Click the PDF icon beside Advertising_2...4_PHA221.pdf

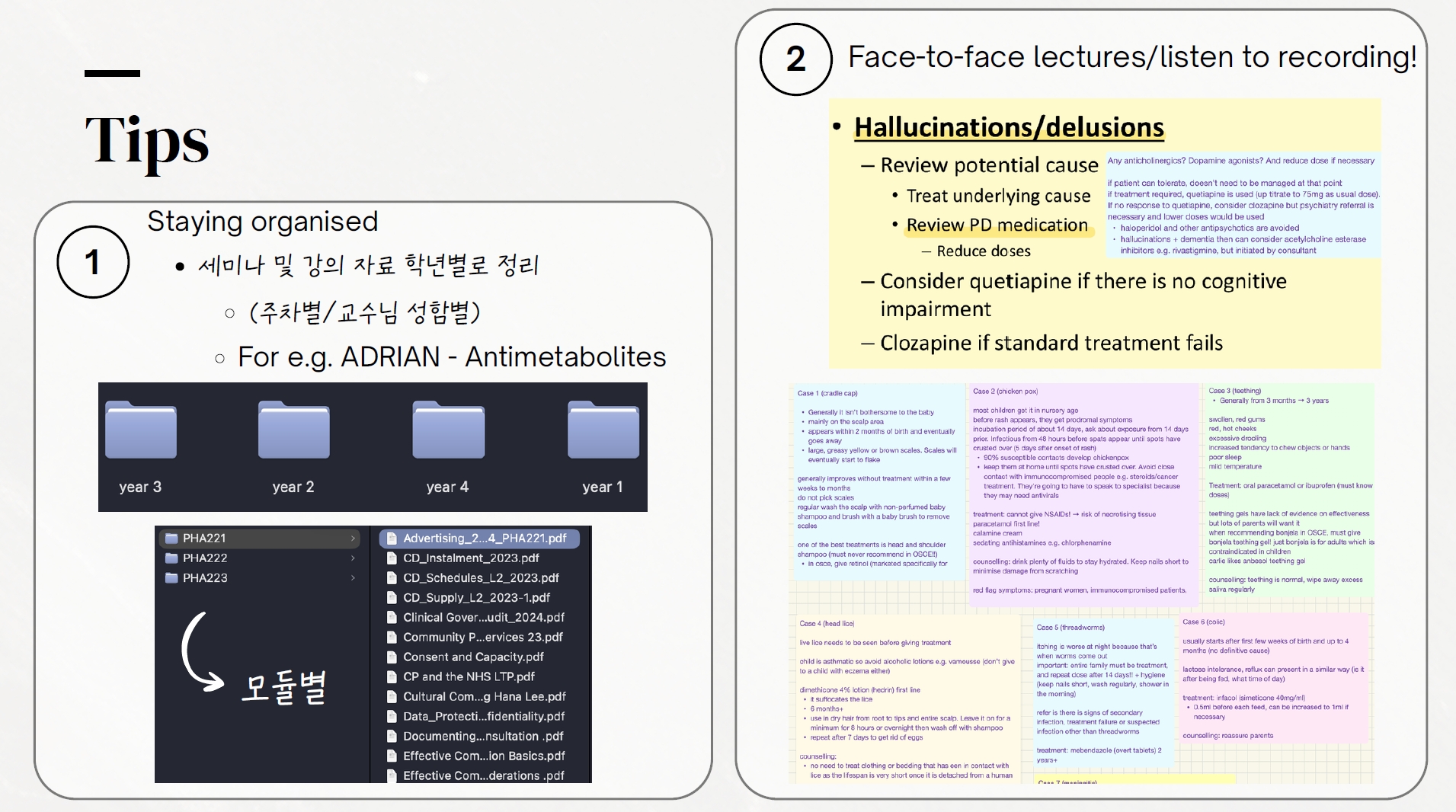click(392, 538)
